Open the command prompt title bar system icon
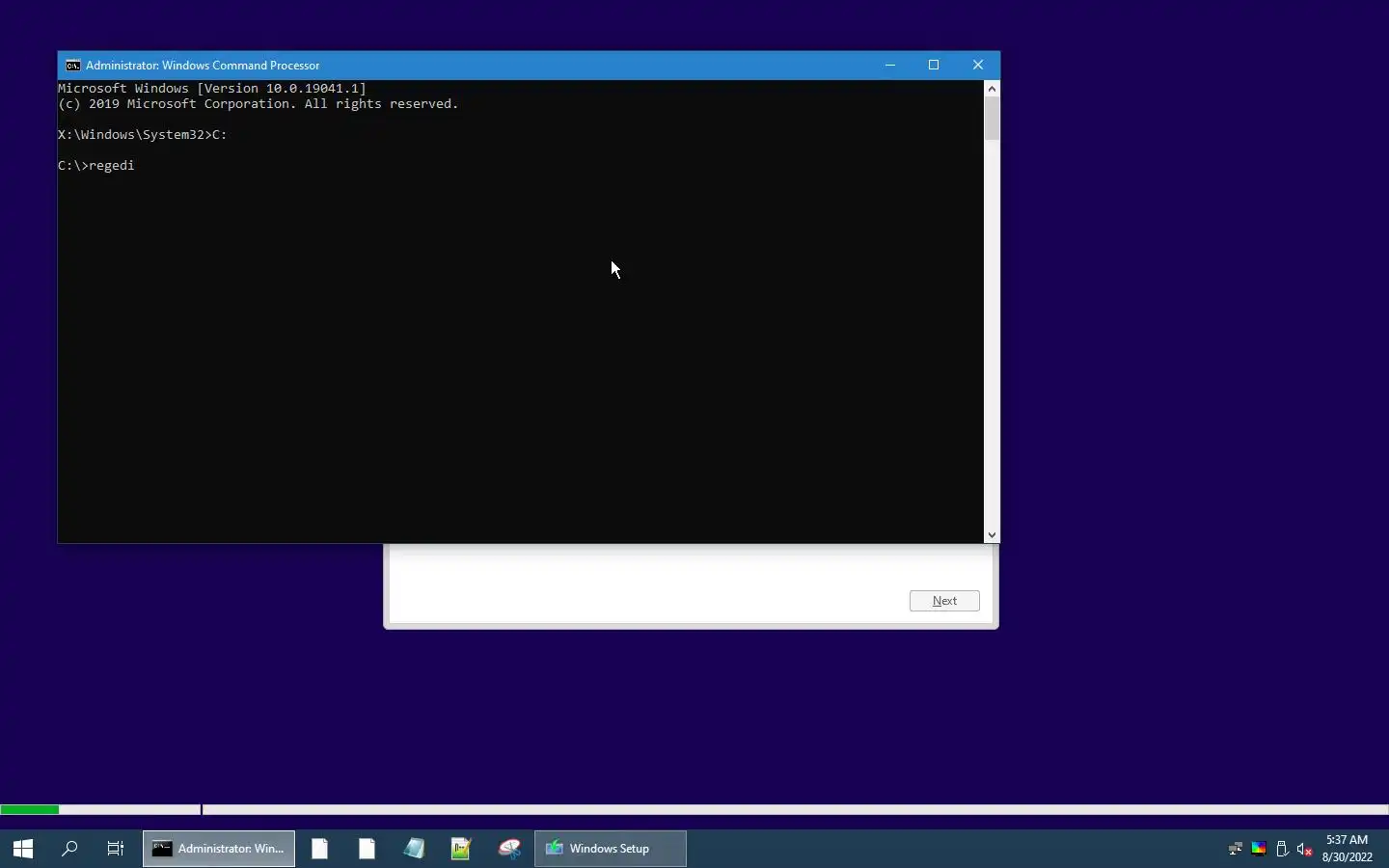The width and height of the screenshot is (1389, 868). tap(73, 66)
